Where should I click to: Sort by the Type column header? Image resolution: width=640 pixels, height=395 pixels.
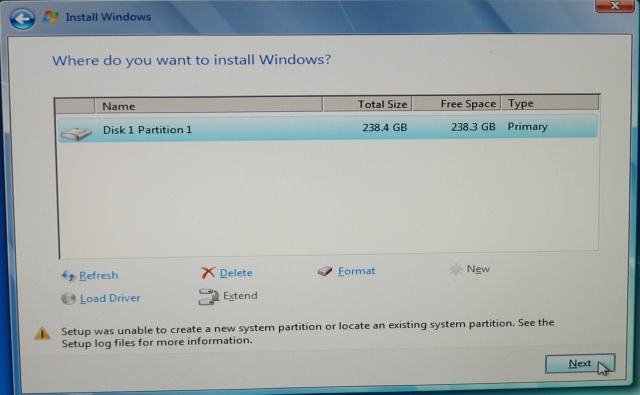click(x=550, y=103)
